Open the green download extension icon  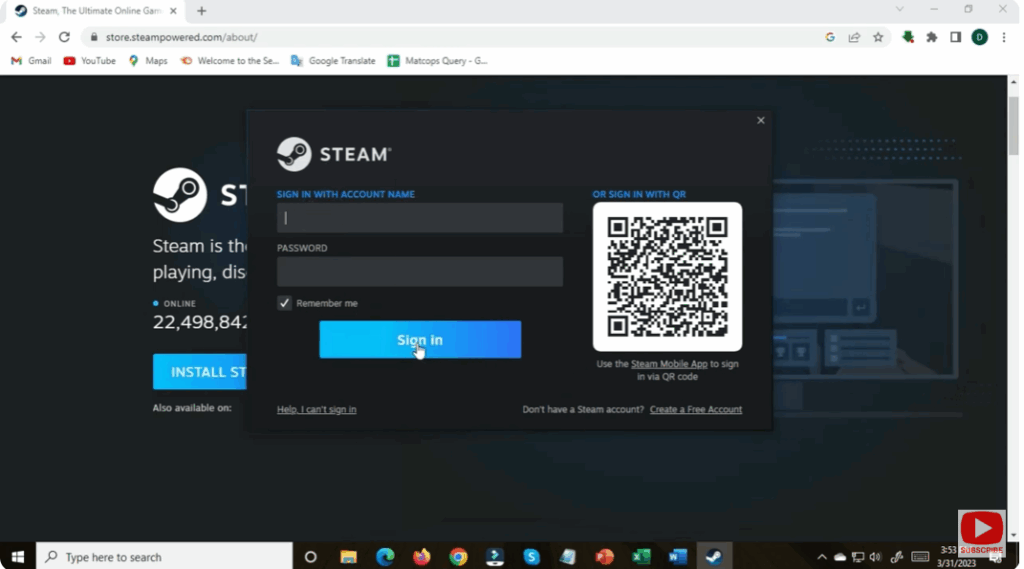[x=908, y=37]
